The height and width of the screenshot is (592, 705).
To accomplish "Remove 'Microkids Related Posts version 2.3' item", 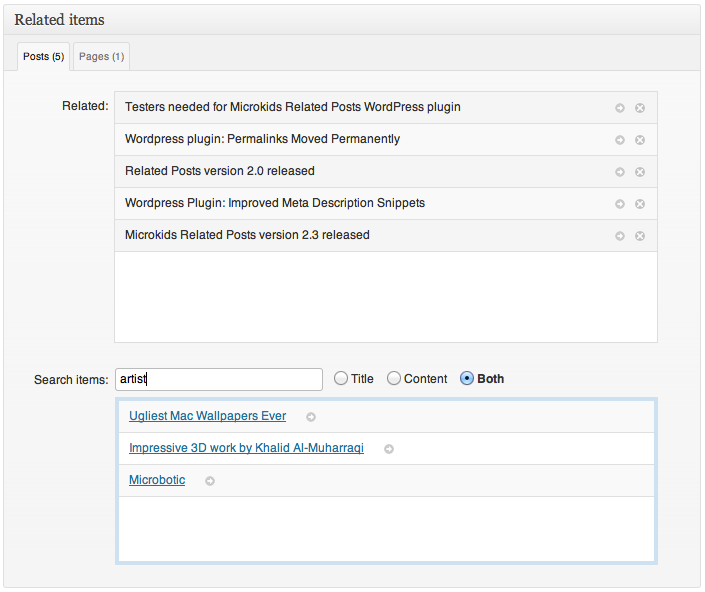I will 640,236.
